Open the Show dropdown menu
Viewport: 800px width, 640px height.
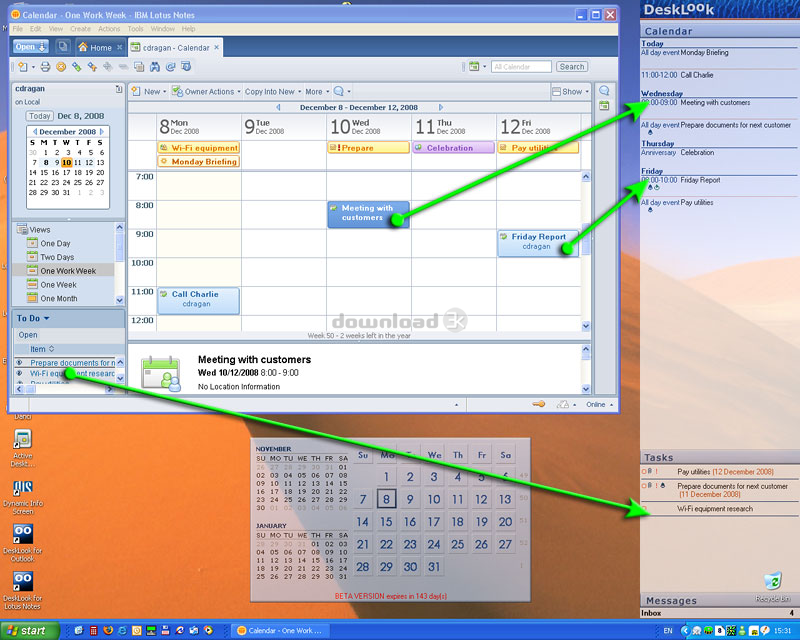[570, 92]
